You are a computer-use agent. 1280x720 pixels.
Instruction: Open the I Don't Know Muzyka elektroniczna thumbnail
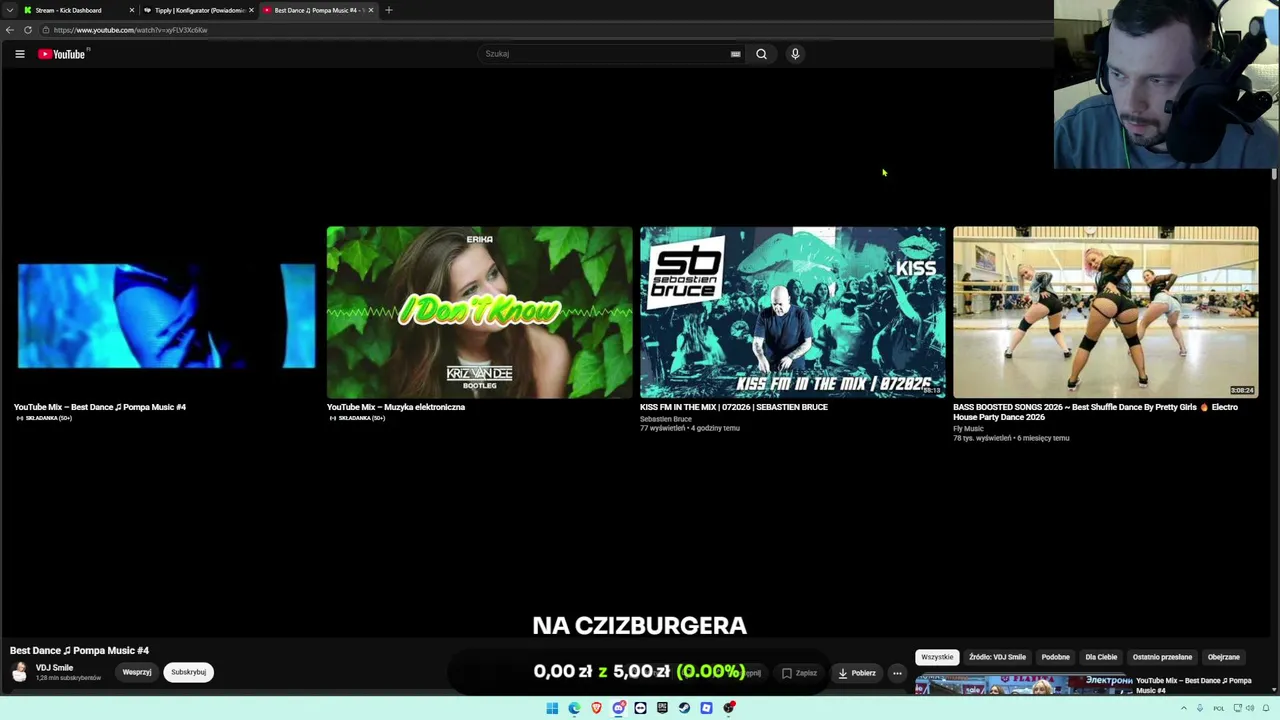(479, 312)
